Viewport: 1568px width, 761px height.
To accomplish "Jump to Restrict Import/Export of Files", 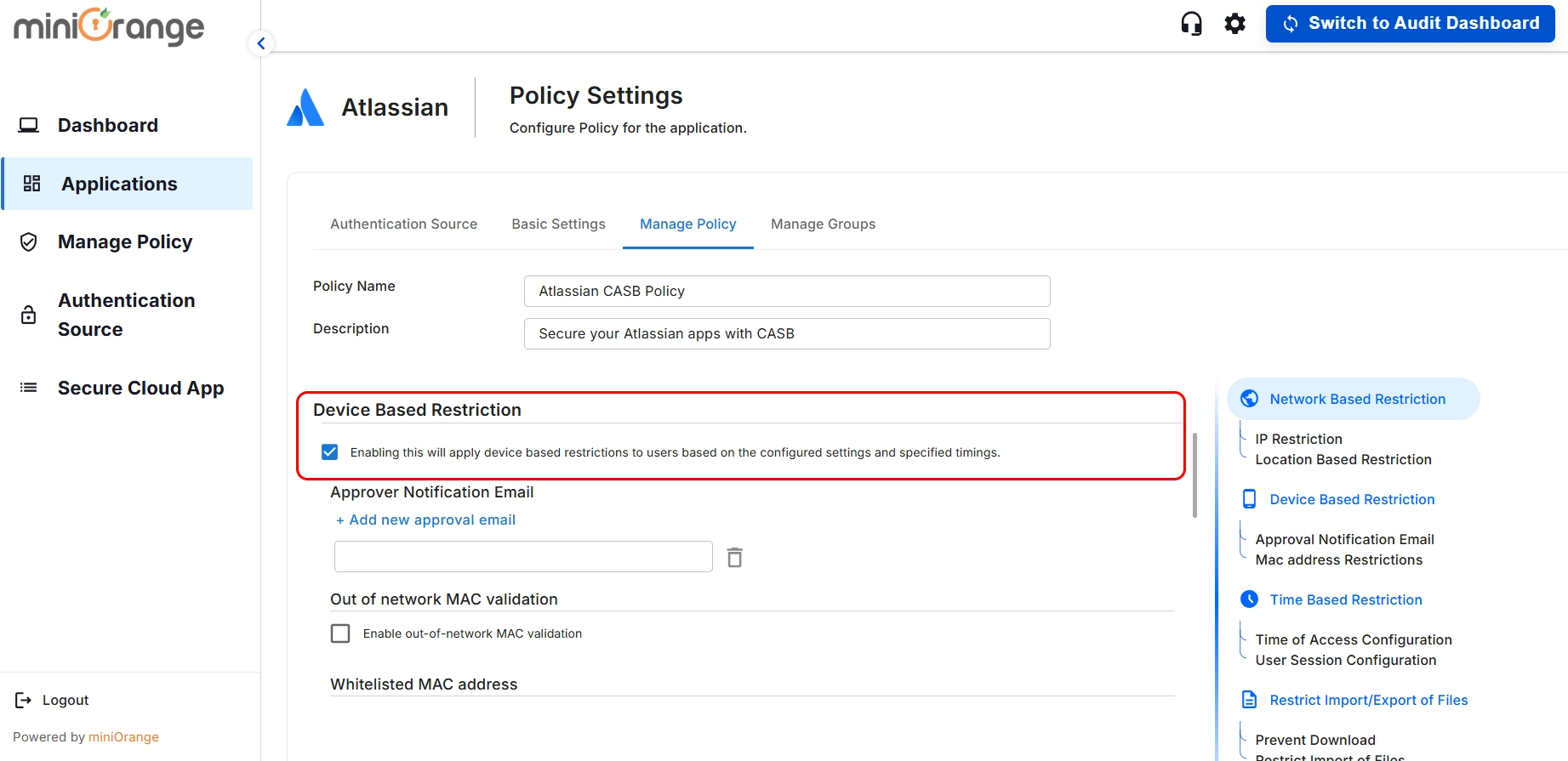I will pyautogui.click(x=1368, y=700).
